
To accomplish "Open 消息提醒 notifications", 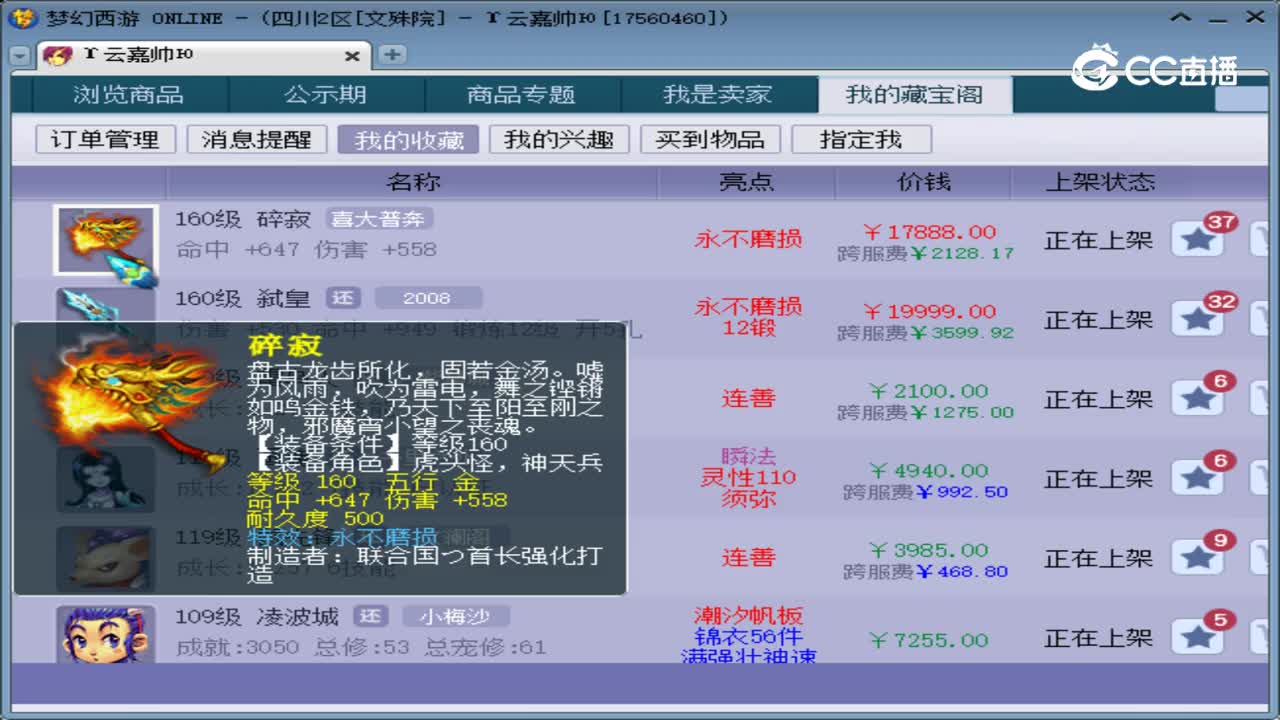I will pos(257,139).
